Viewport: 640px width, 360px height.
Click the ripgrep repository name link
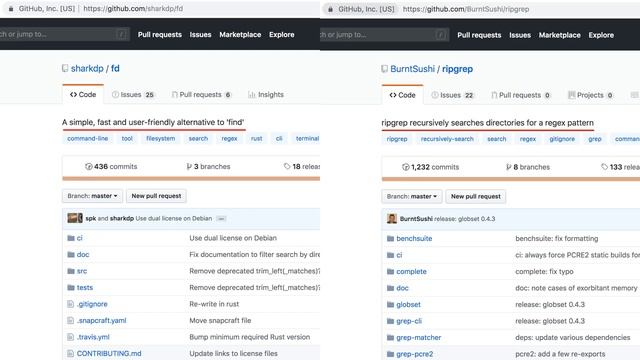pos(458,69)
